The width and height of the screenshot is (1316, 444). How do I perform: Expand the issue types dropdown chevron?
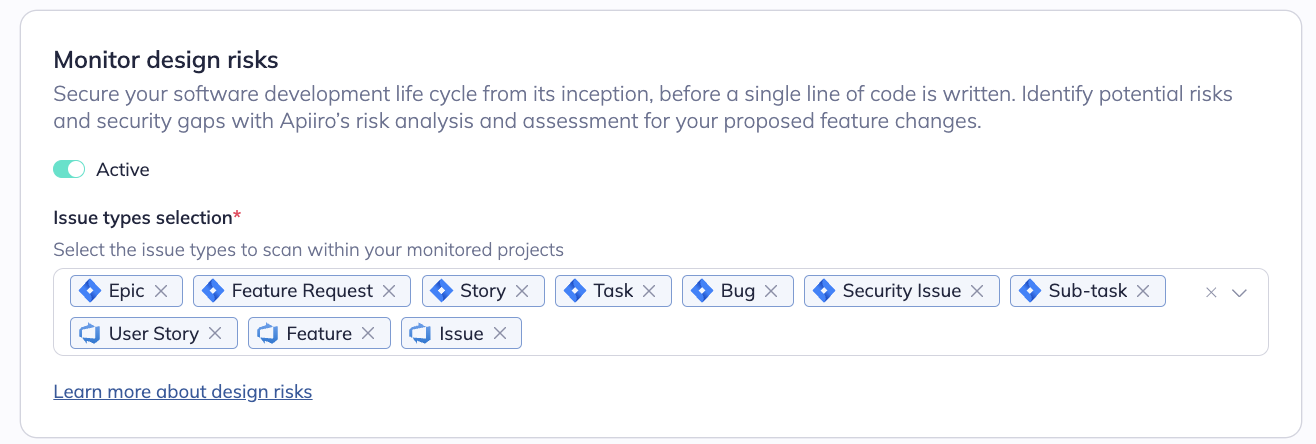click(1240, 293)
